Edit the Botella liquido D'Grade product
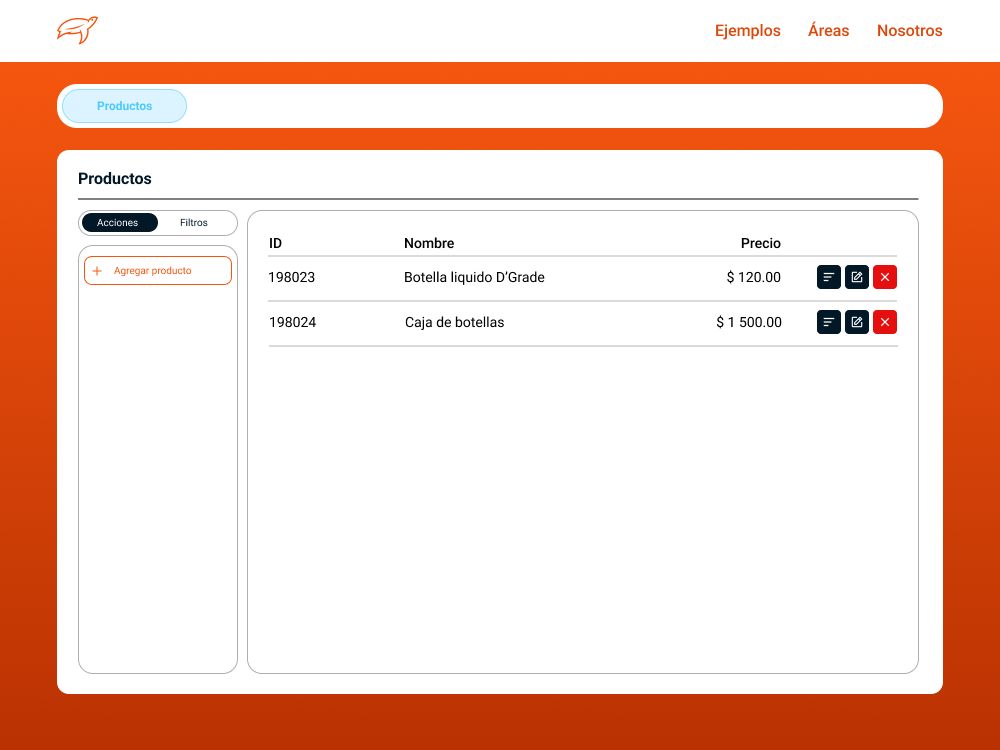 (857, 277)
